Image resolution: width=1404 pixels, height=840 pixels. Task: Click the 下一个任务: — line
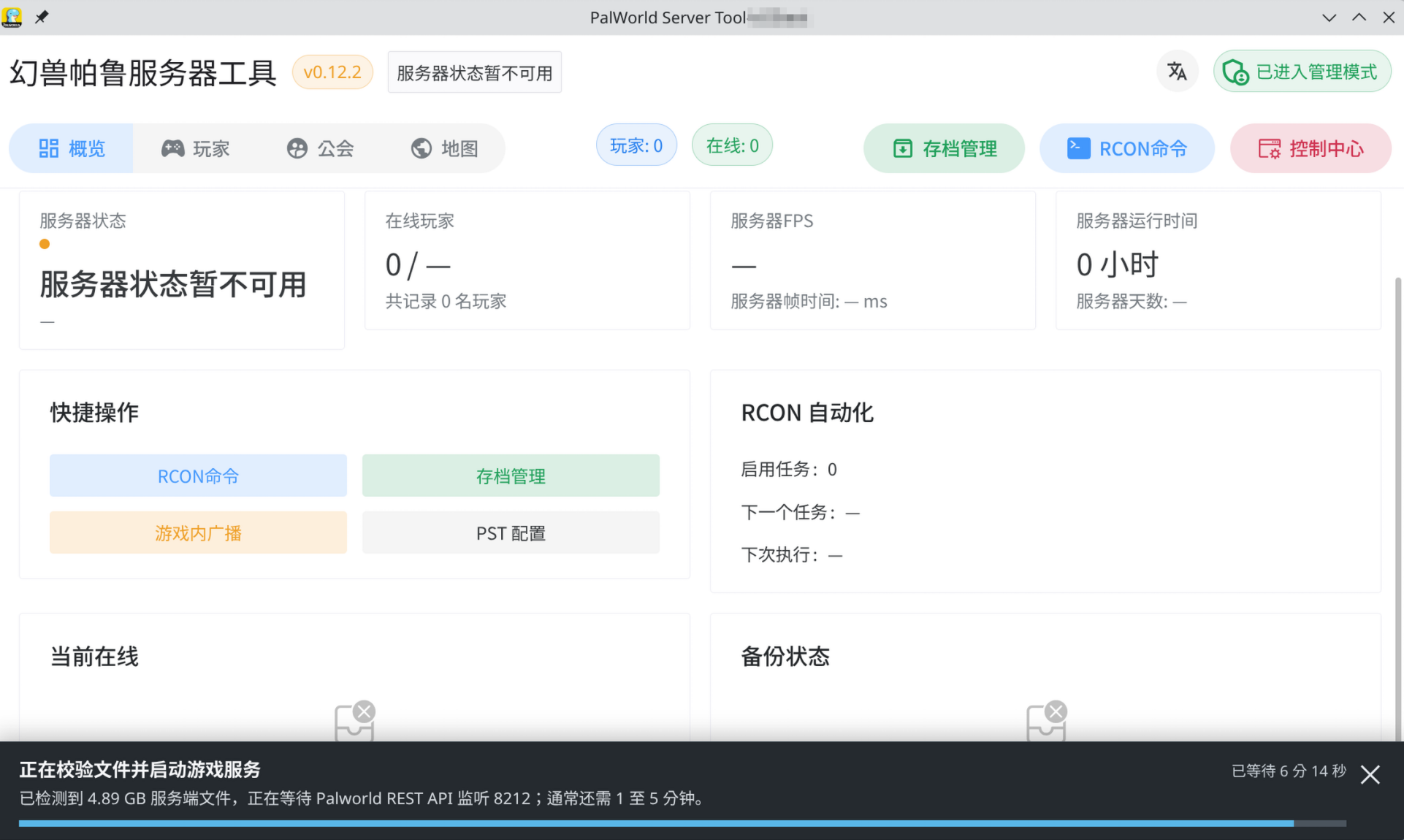tap(800, 512)
